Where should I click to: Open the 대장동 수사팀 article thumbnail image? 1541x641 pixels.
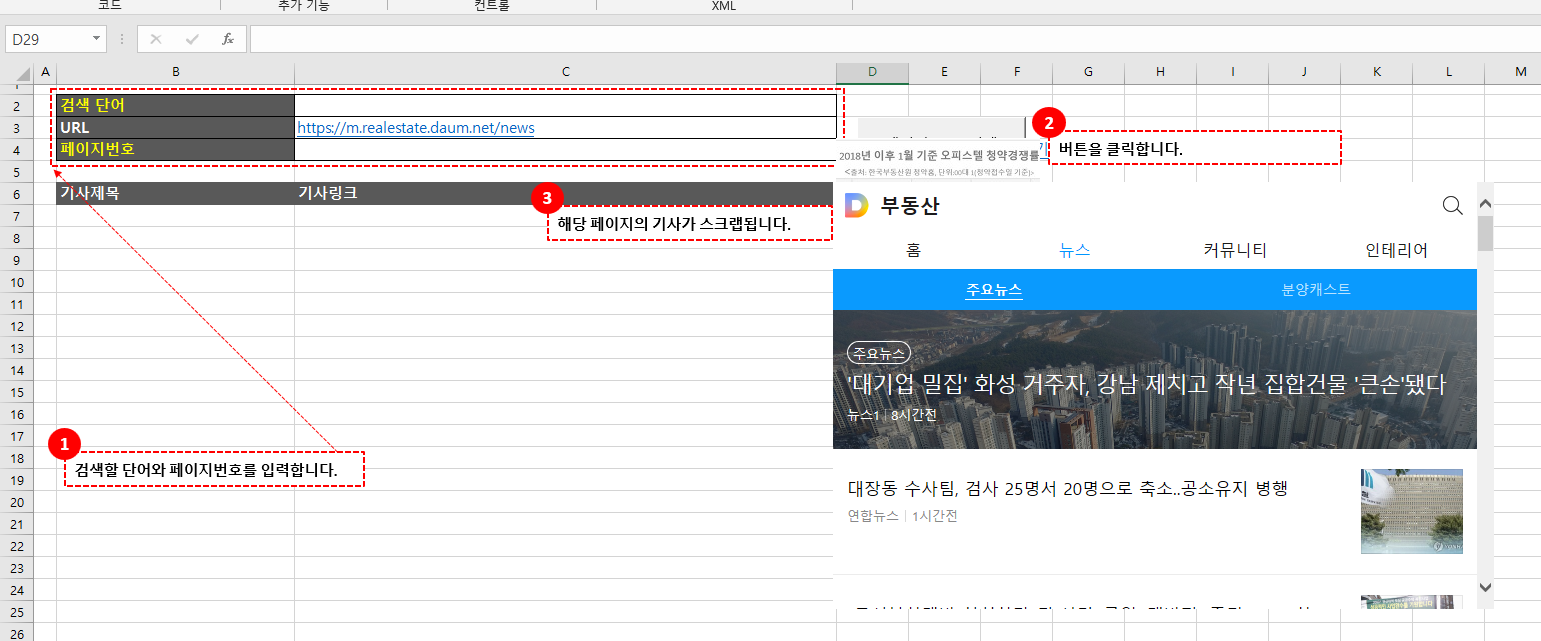(x=1411, y=511)
